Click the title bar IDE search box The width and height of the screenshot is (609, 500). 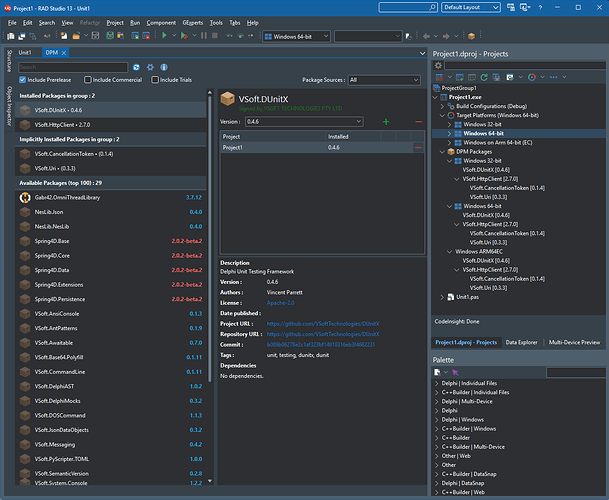(408, 7)
